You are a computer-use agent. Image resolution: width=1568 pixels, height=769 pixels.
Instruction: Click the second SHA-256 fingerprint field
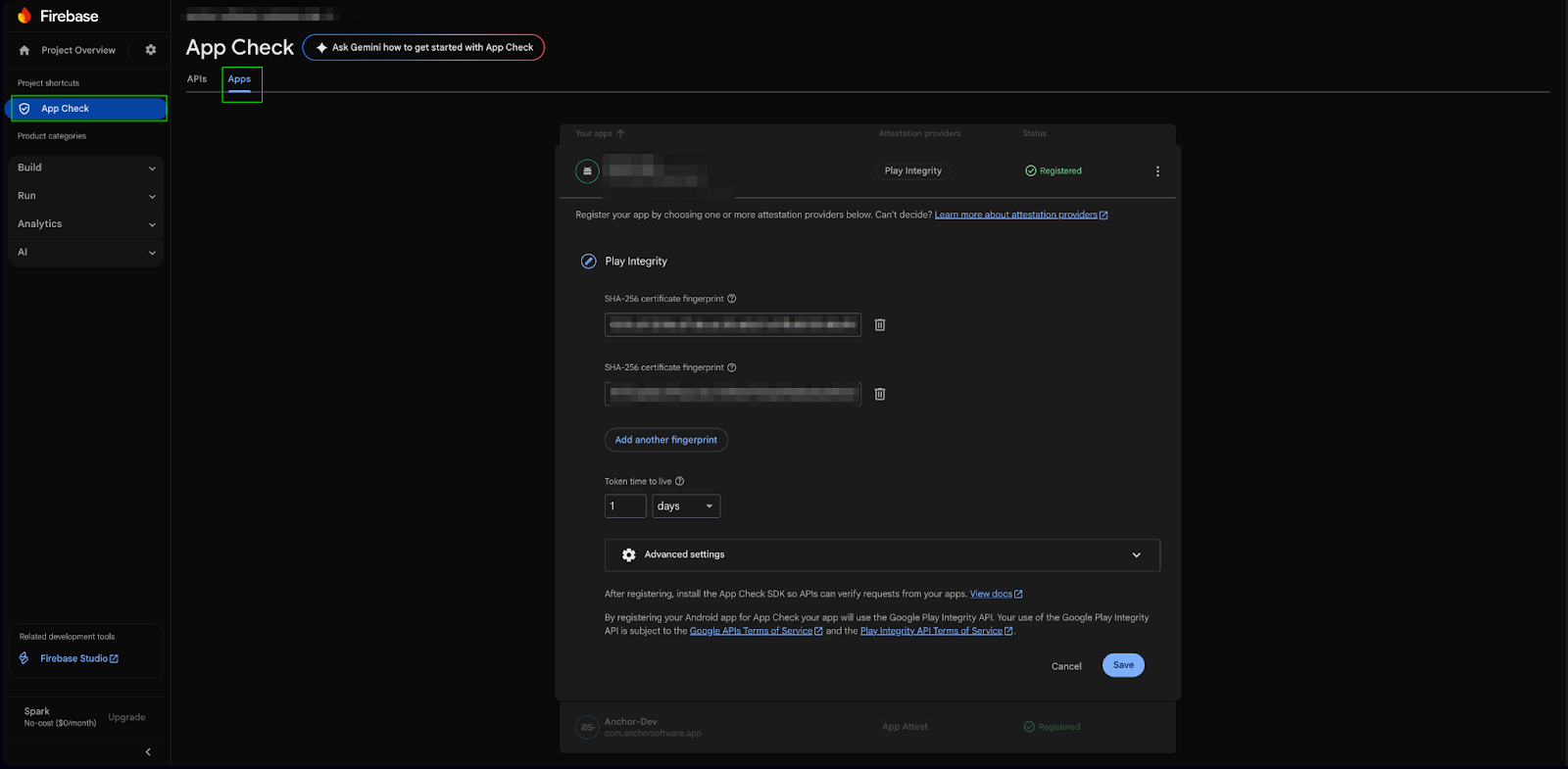click(x=733, y=394)
